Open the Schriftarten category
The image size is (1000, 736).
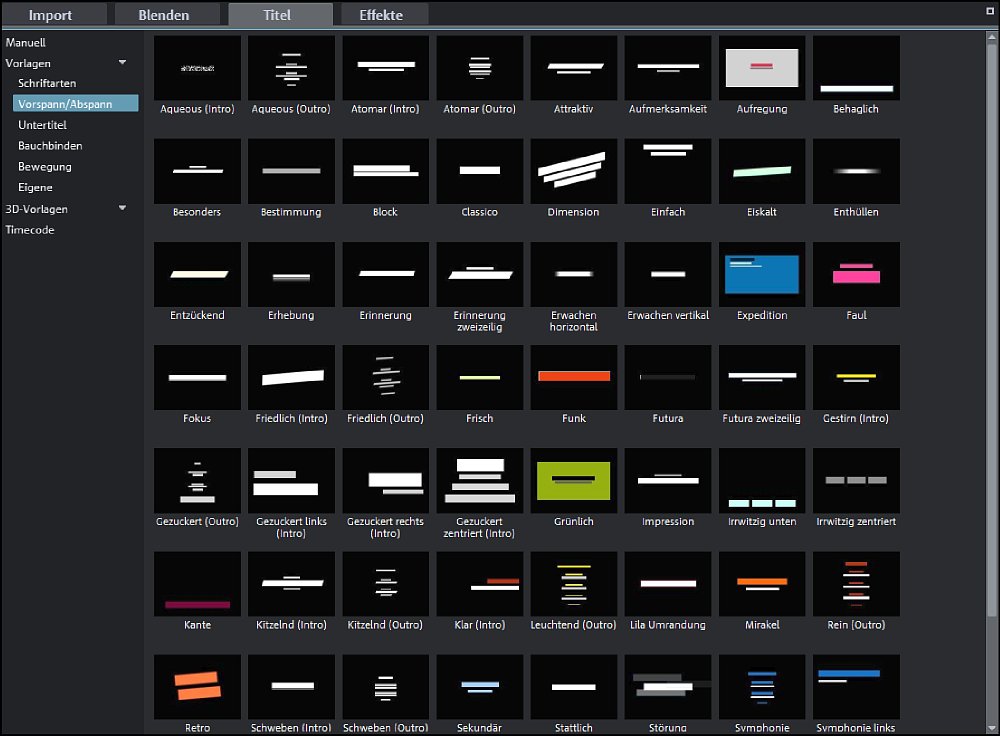47,83
